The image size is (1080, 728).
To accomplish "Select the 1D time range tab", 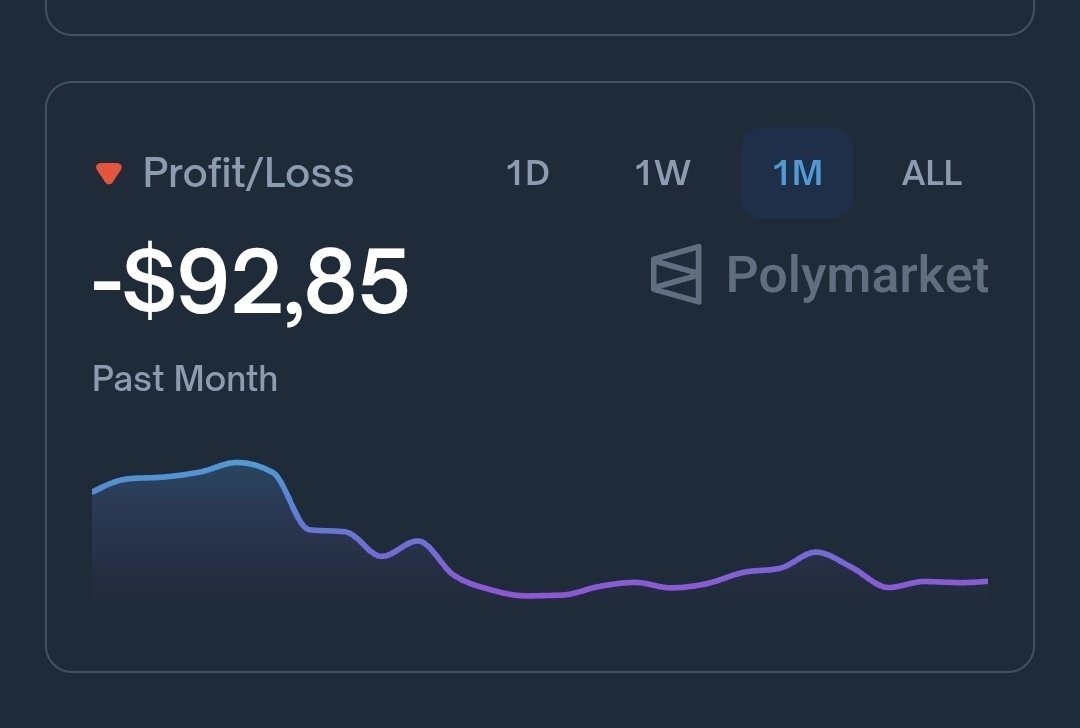I will pos(527,173).
